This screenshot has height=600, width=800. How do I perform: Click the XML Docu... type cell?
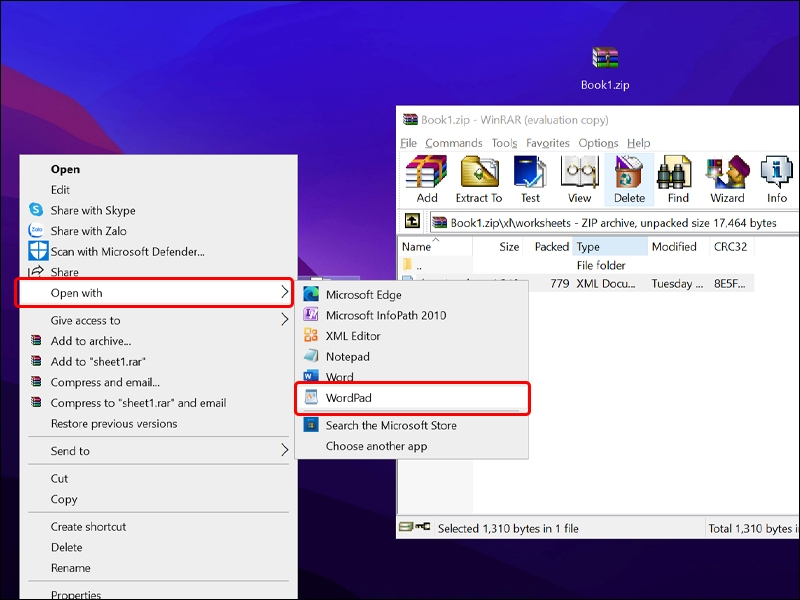606,283
